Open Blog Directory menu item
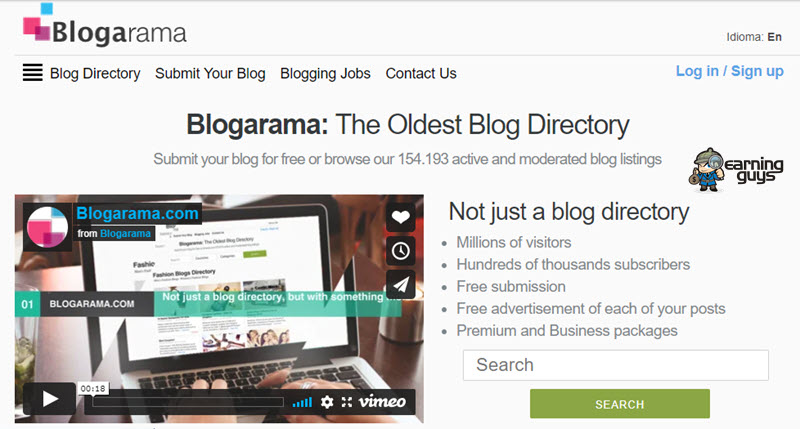This screenshot has height=429, width=800. (95, 73)
